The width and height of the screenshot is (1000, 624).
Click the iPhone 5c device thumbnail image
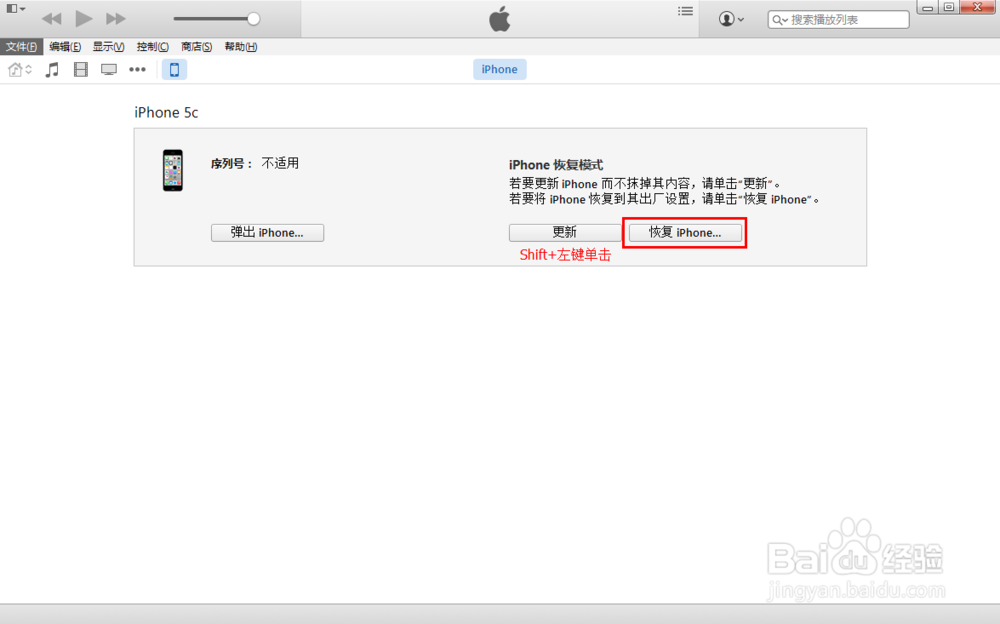click(x=173, y=170)
